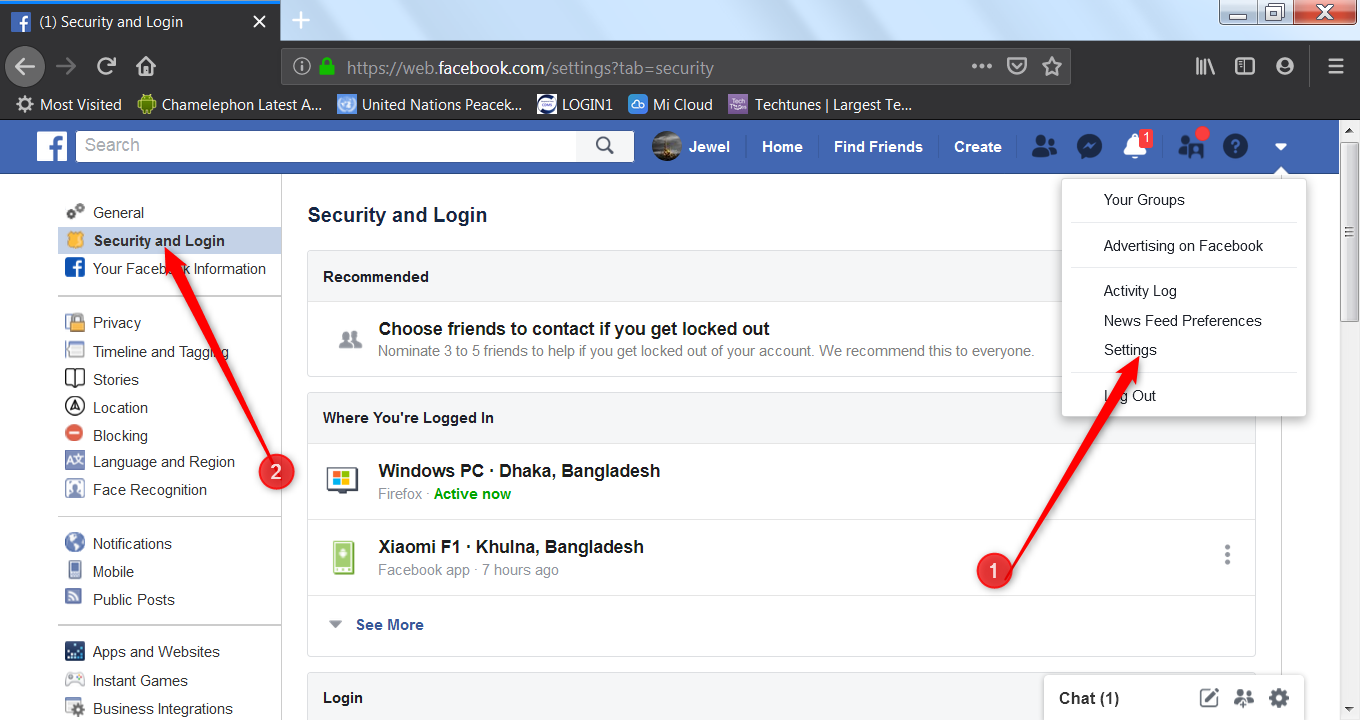This screenshot has height=720, width=1360.
Task: Click the create group icon in Chat bar
Action: pyautogui.click(x=1244, y=698)
